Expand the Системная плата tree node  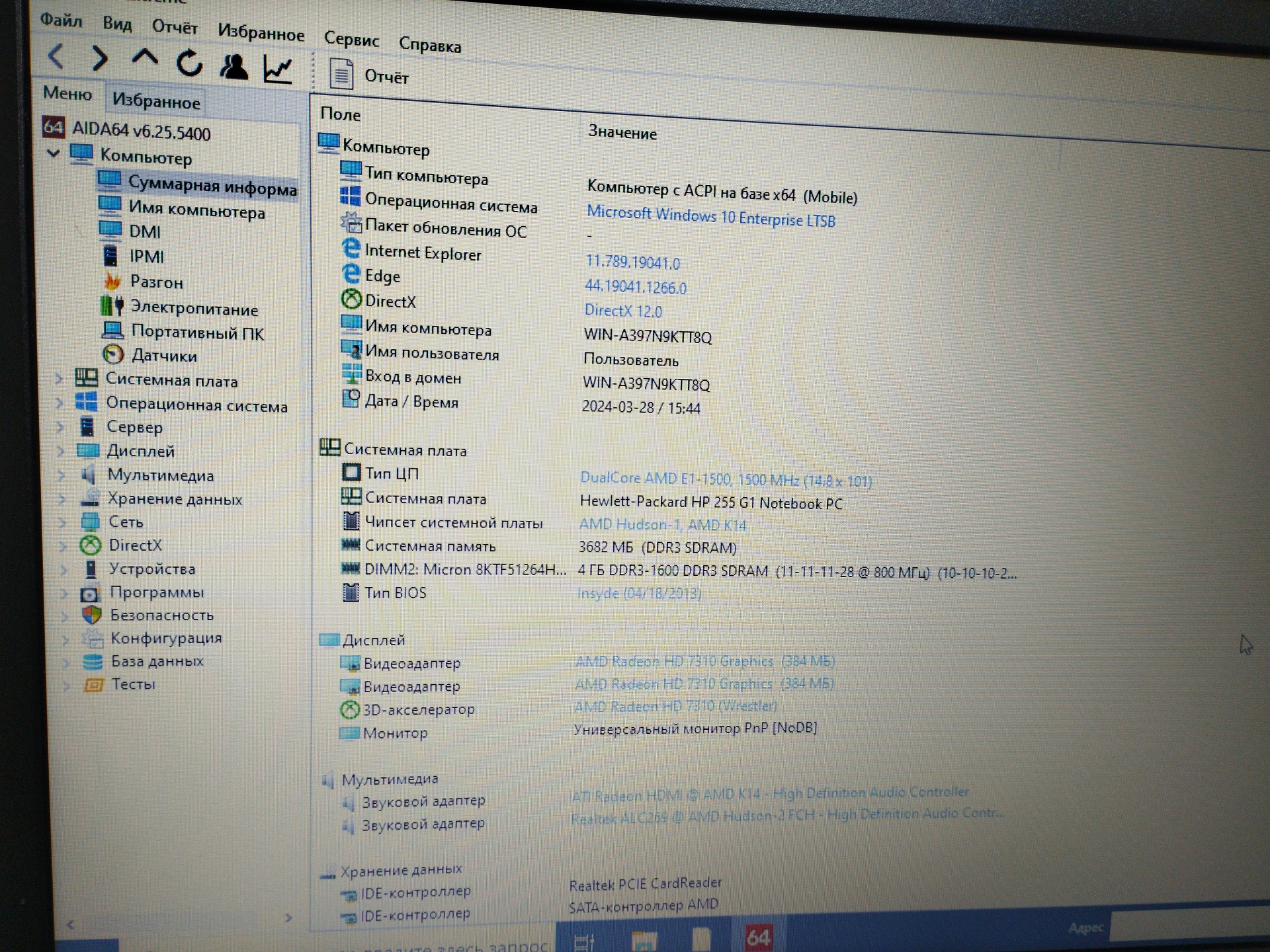coord(59,379)
